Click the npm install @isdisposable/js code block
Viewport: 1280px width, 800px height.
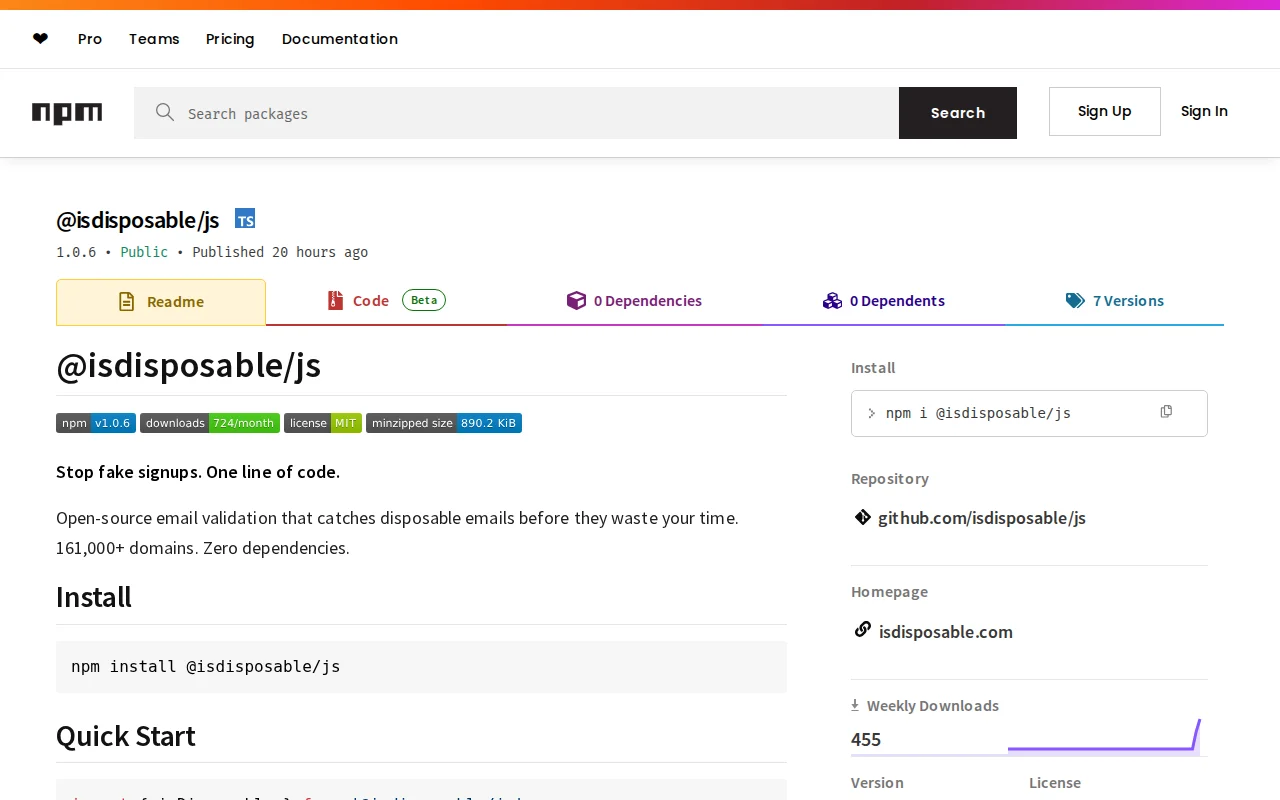click(421, 667)
